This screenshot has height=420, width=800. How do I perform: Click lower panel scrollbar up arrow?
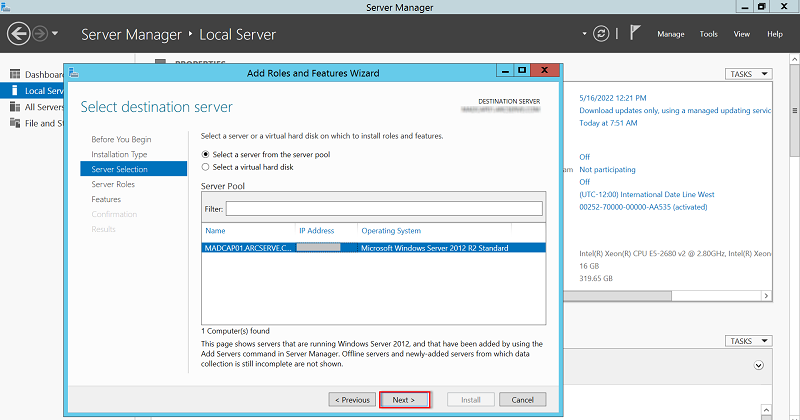[766, 410]
